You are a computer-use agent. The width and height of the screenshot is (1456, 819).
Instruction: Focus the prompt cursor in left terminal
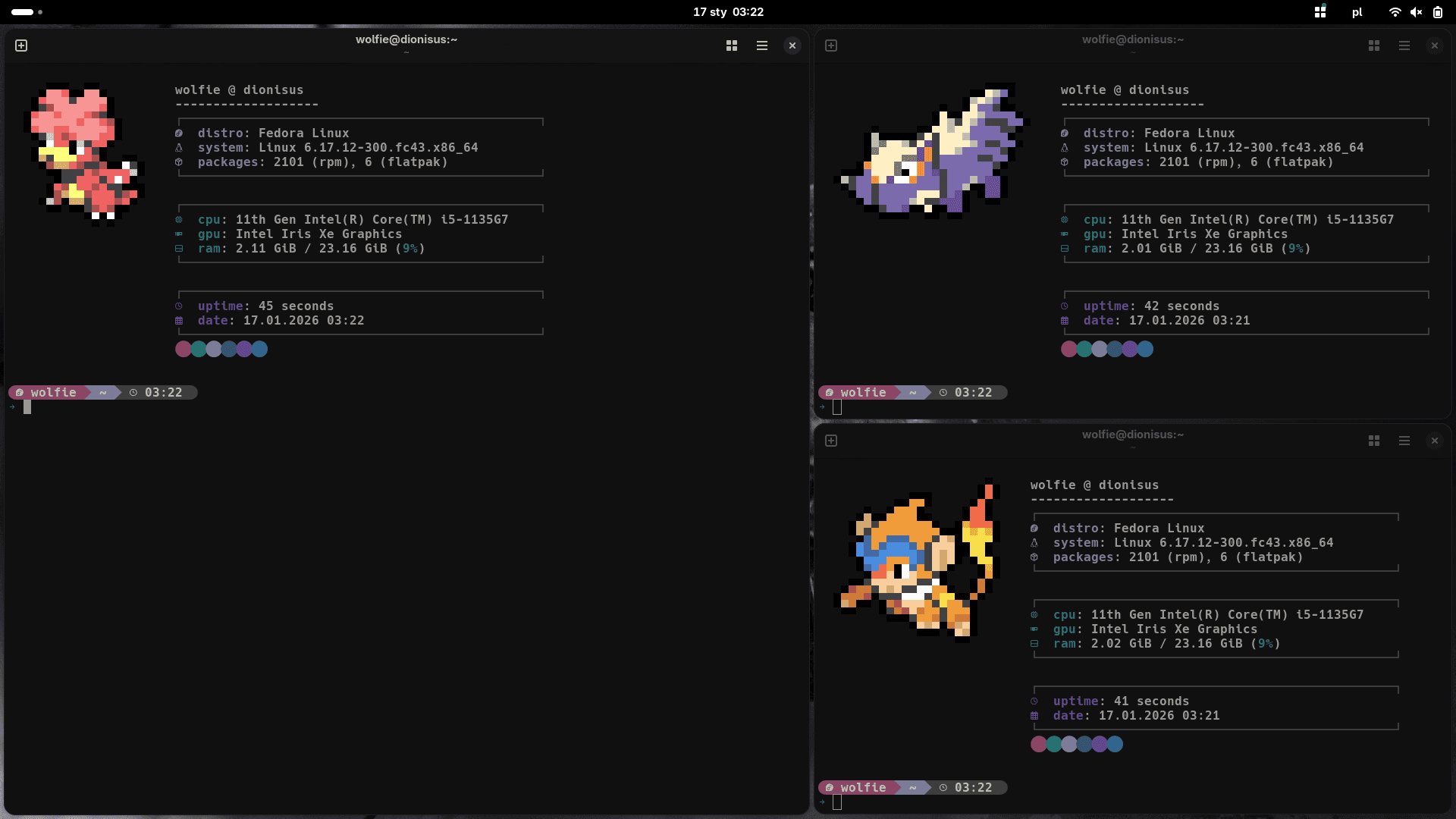pyautogui.click(x=27, y=407)
